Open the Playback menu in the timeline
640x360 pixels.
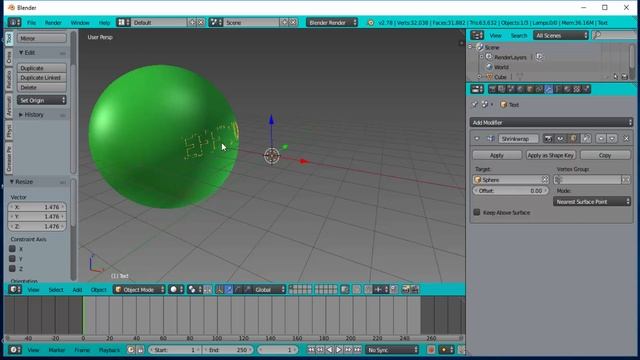click(x=109, y=350)
